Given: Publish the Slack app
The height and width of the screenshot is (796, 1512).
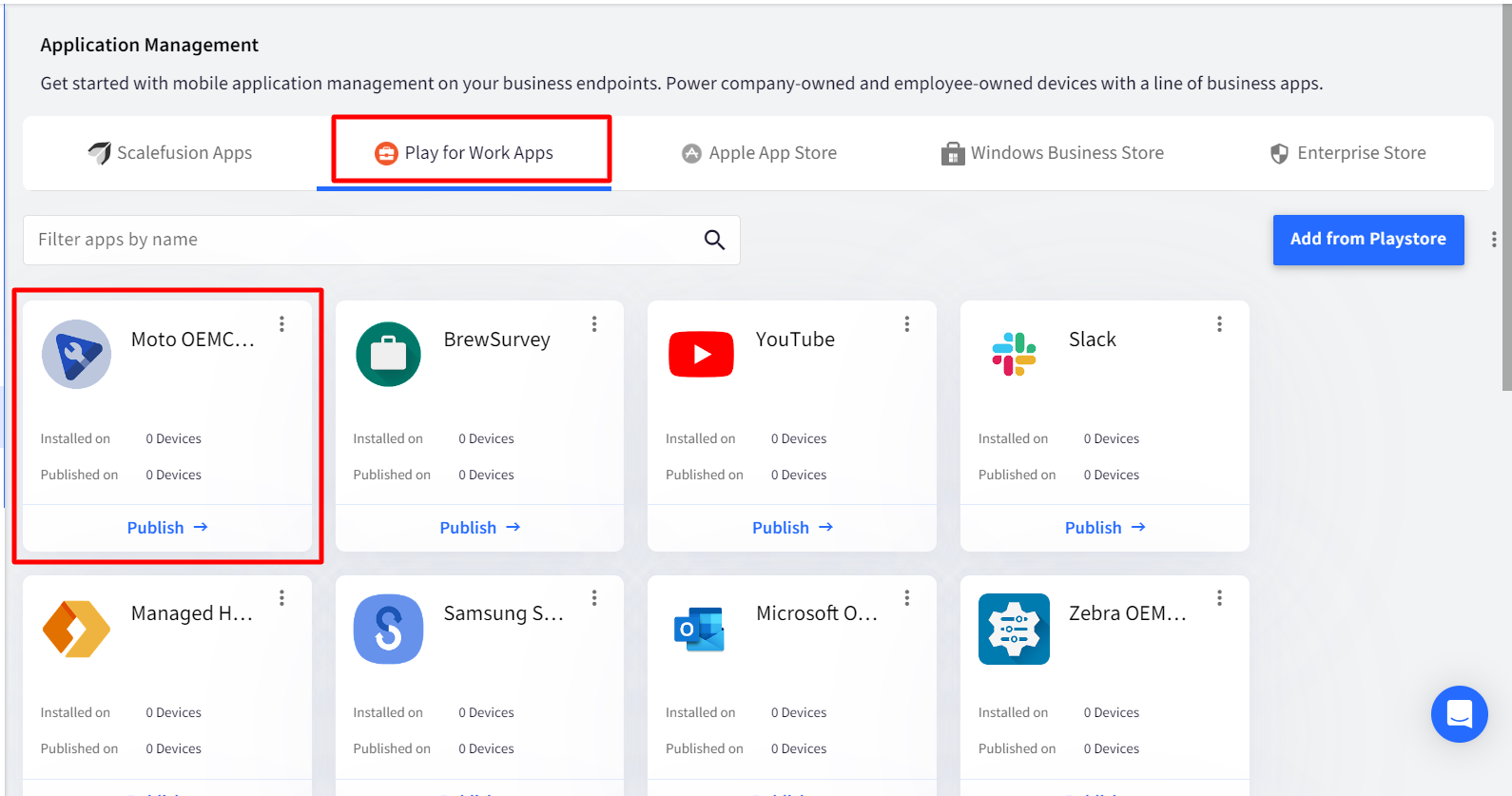Looking at the screenshot, I should pyautogui.click(x=1105, y=528).
